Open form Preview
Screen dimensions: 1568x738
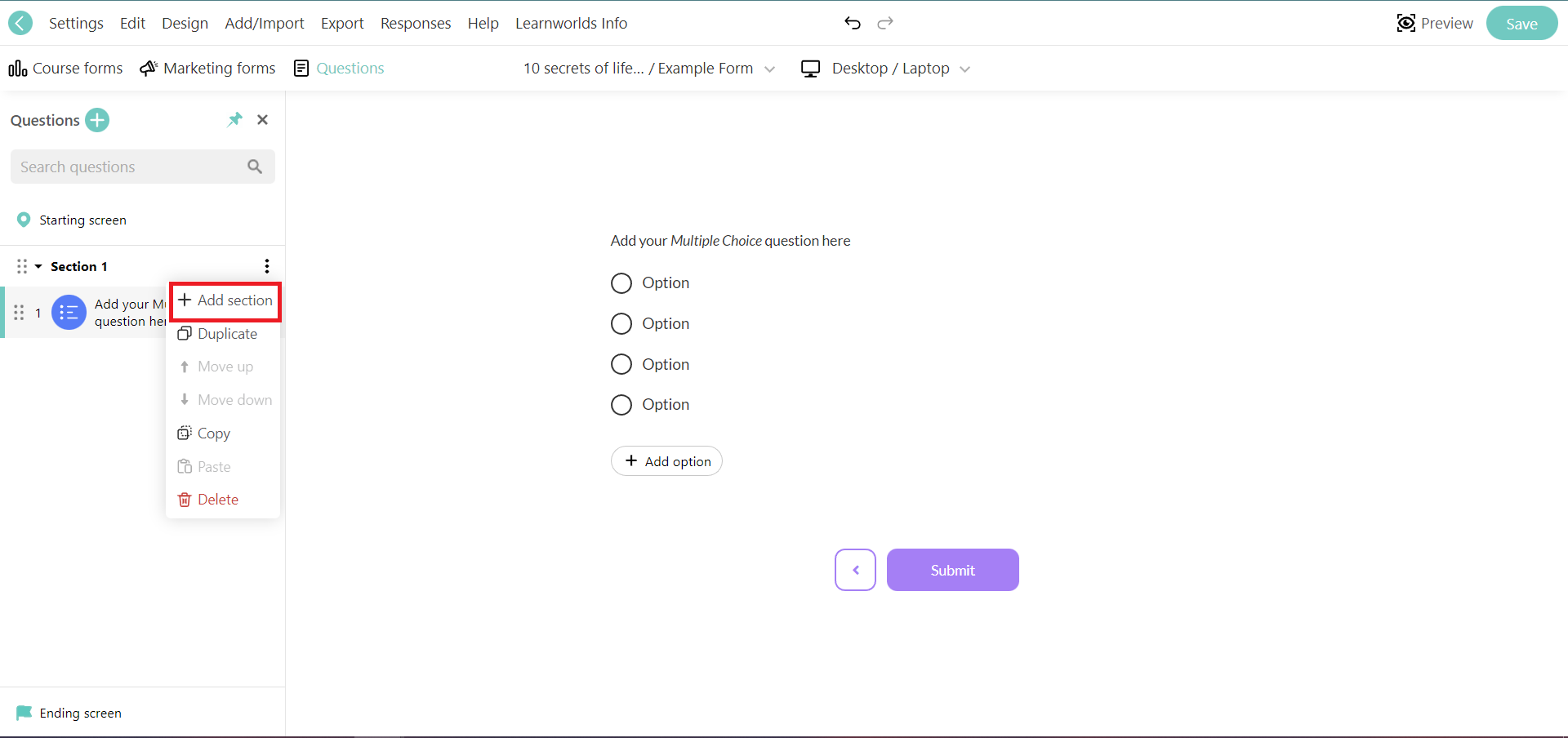pyautogui.click(x=1436, y=23)
